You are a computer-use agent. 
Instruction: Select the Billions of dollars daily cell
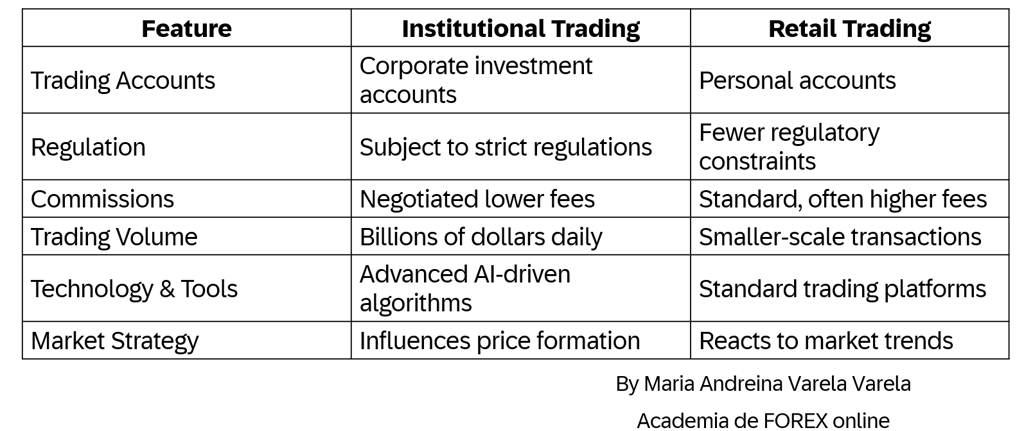click(x=520, y=237)
